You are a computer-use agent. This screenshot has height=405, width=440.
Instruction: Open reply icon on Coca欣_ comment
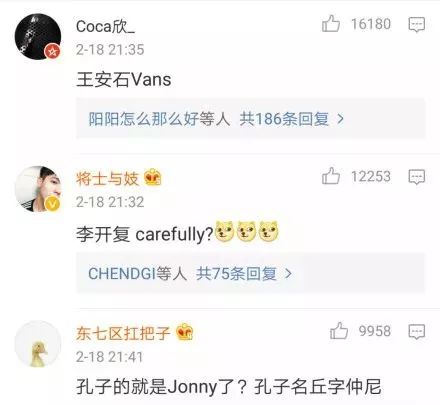[417, 24]
